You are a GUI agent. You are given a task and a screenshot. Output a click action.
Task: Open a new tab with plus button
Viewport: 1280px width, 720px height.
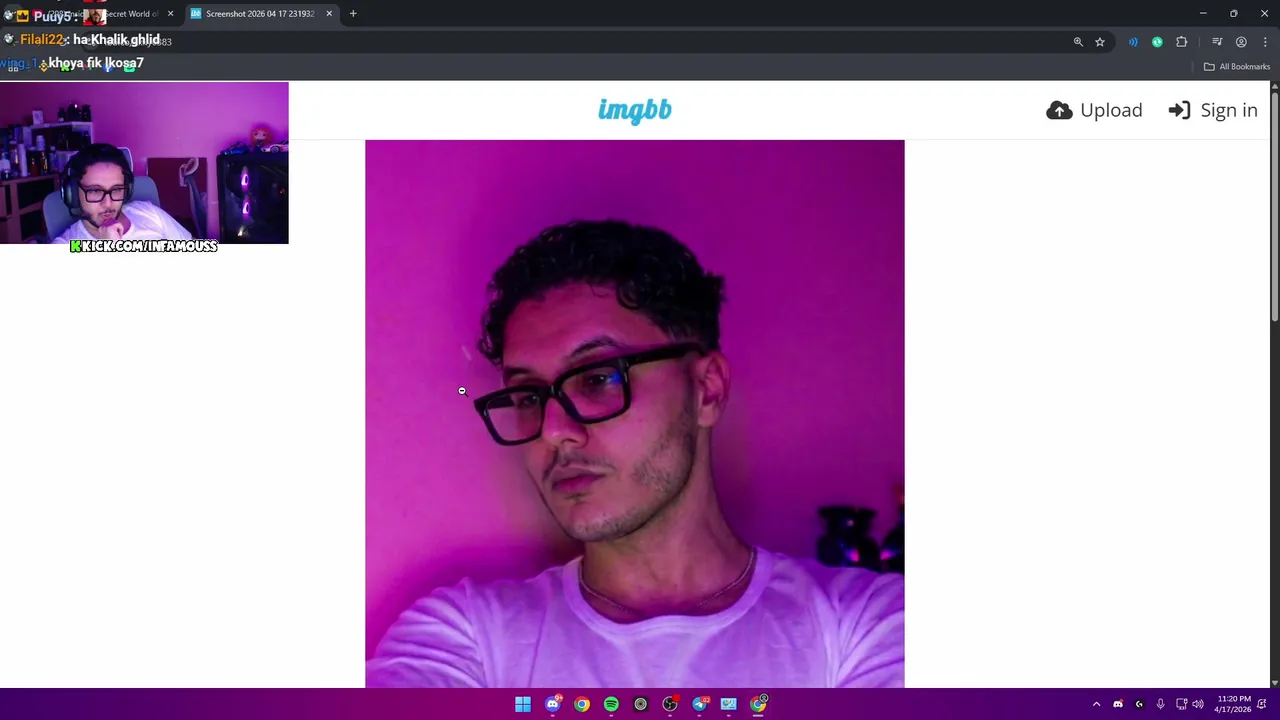[353, 14]
